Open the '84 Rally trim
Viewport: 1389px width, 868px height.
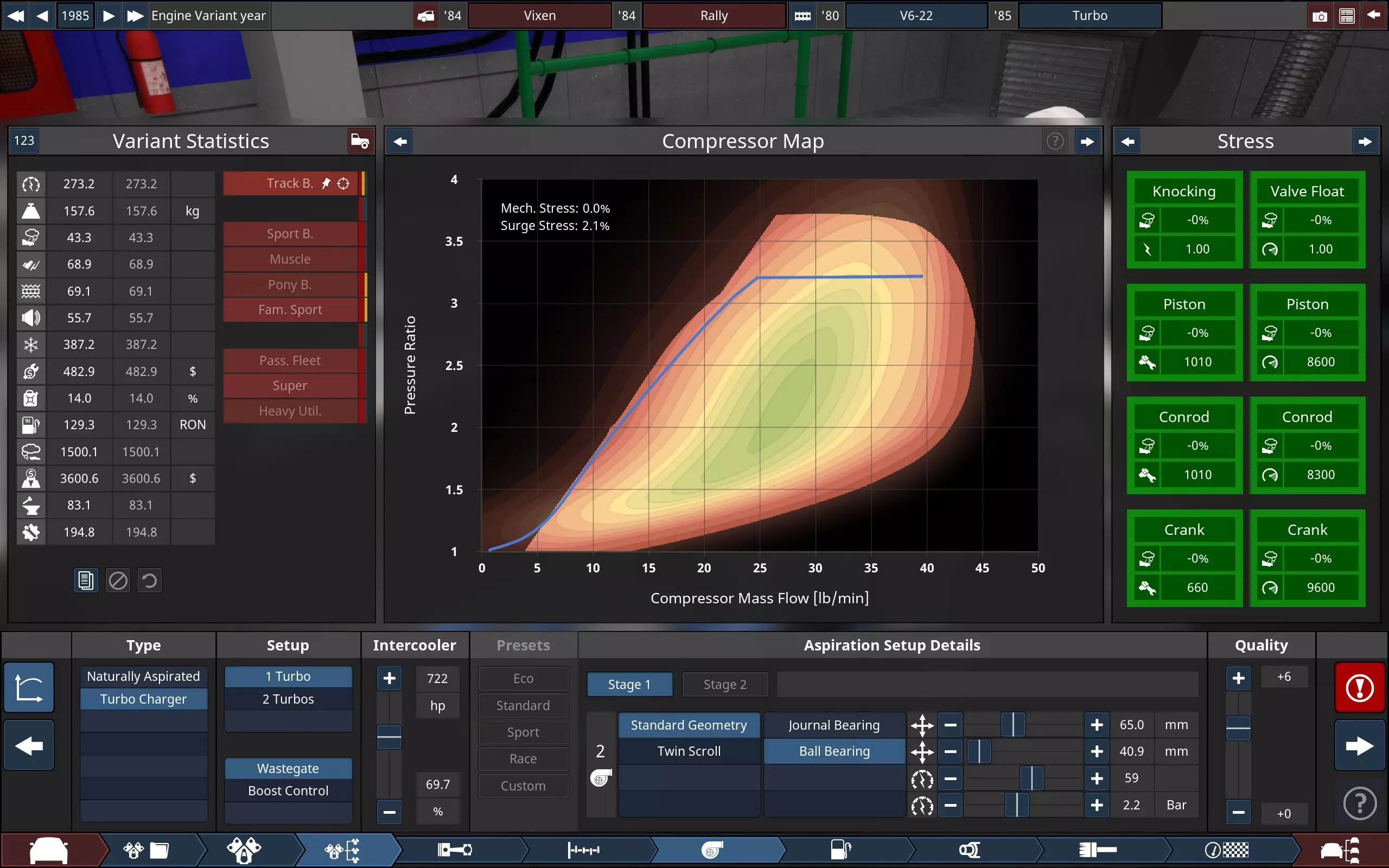(x=714, y=16)
